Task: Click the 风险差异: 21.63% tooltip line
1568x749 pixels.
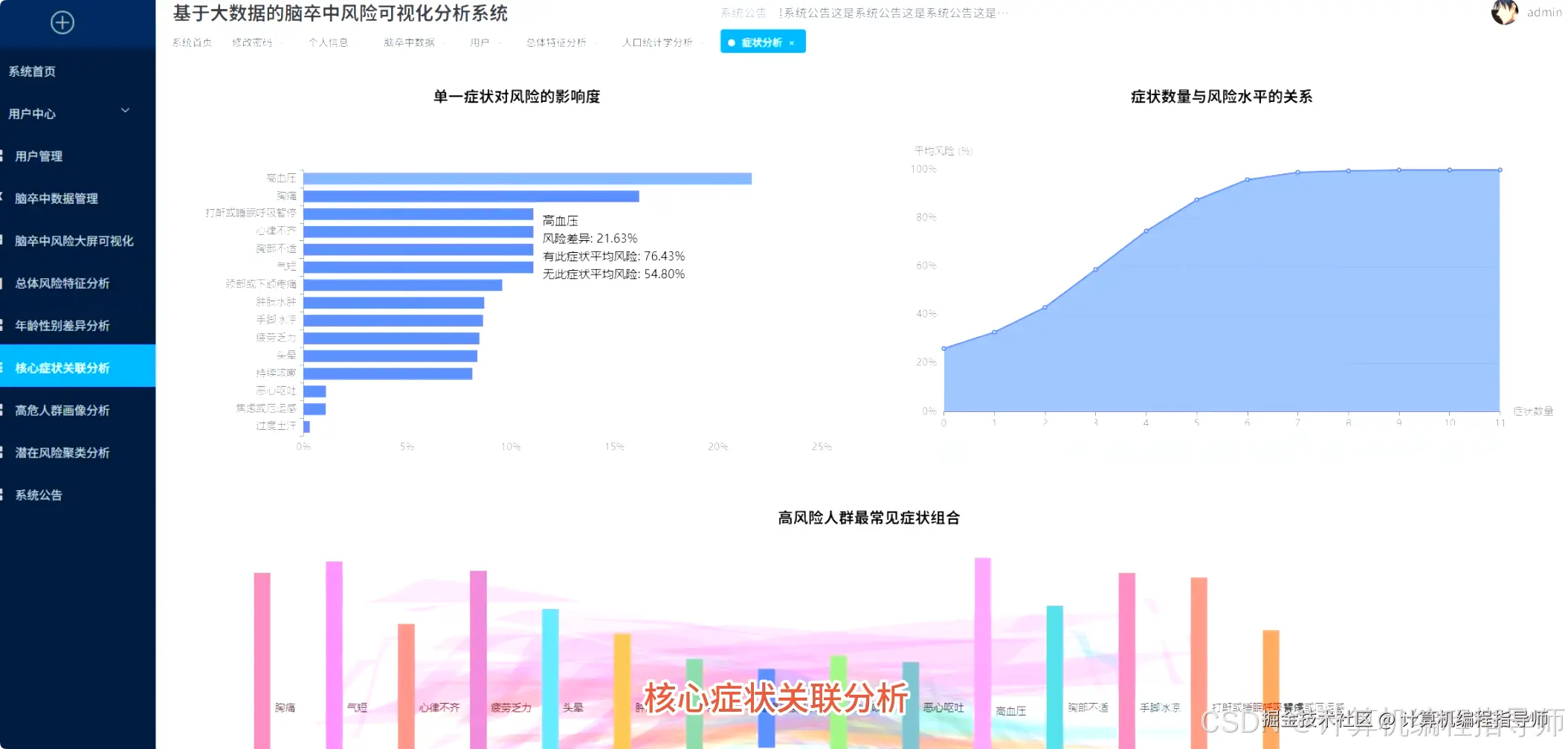Action: click(x=590, y=239)
